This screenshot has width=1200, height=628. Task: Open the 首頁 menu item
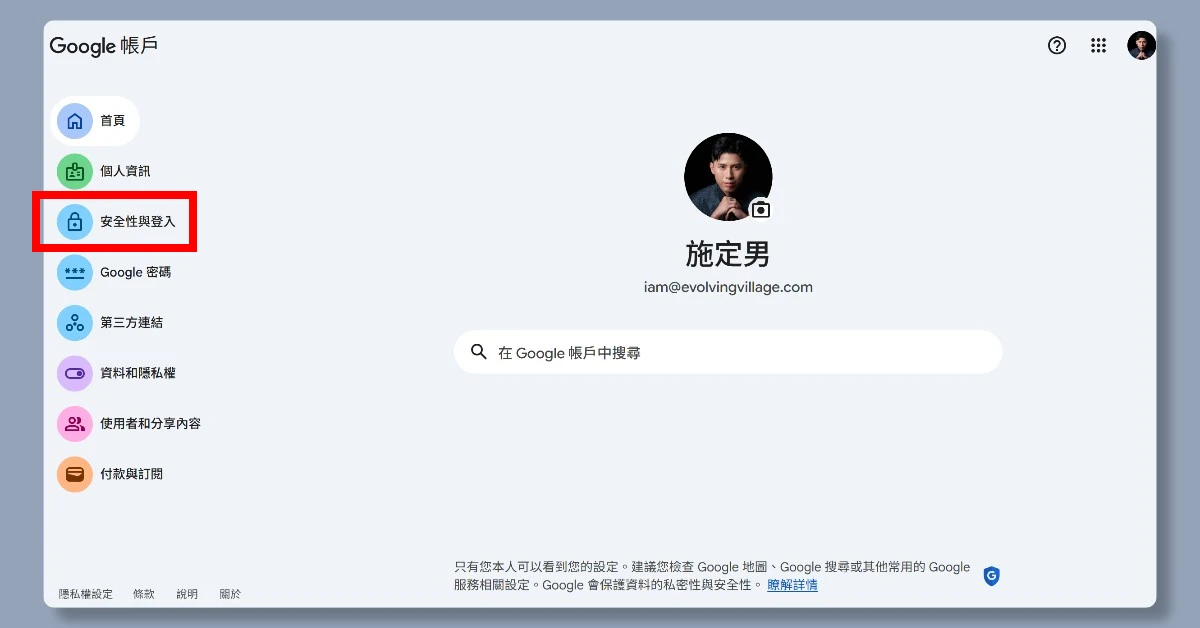point(95,121)
